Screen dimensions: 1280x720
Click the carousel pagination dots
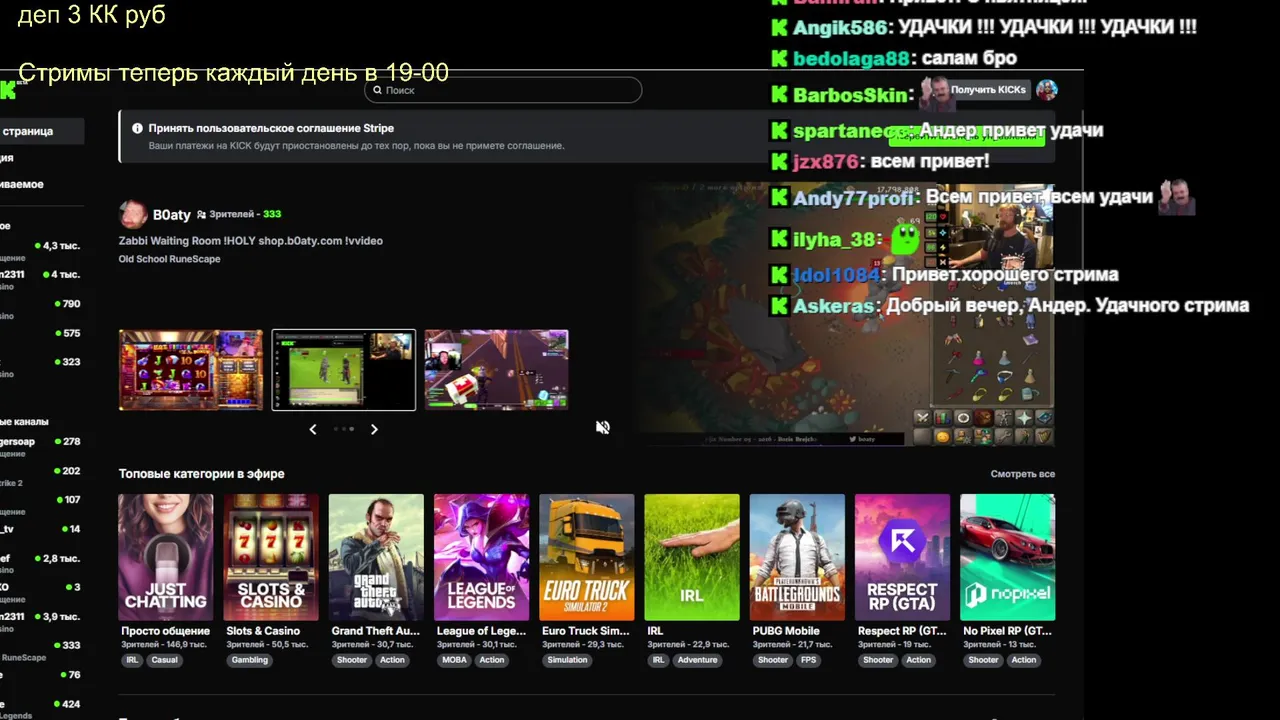click(344, 429)
